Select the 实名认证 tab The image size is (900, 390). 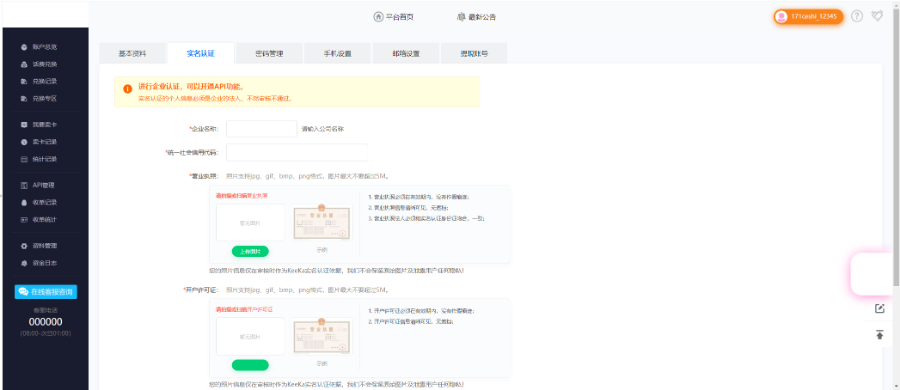coord(200,53)
